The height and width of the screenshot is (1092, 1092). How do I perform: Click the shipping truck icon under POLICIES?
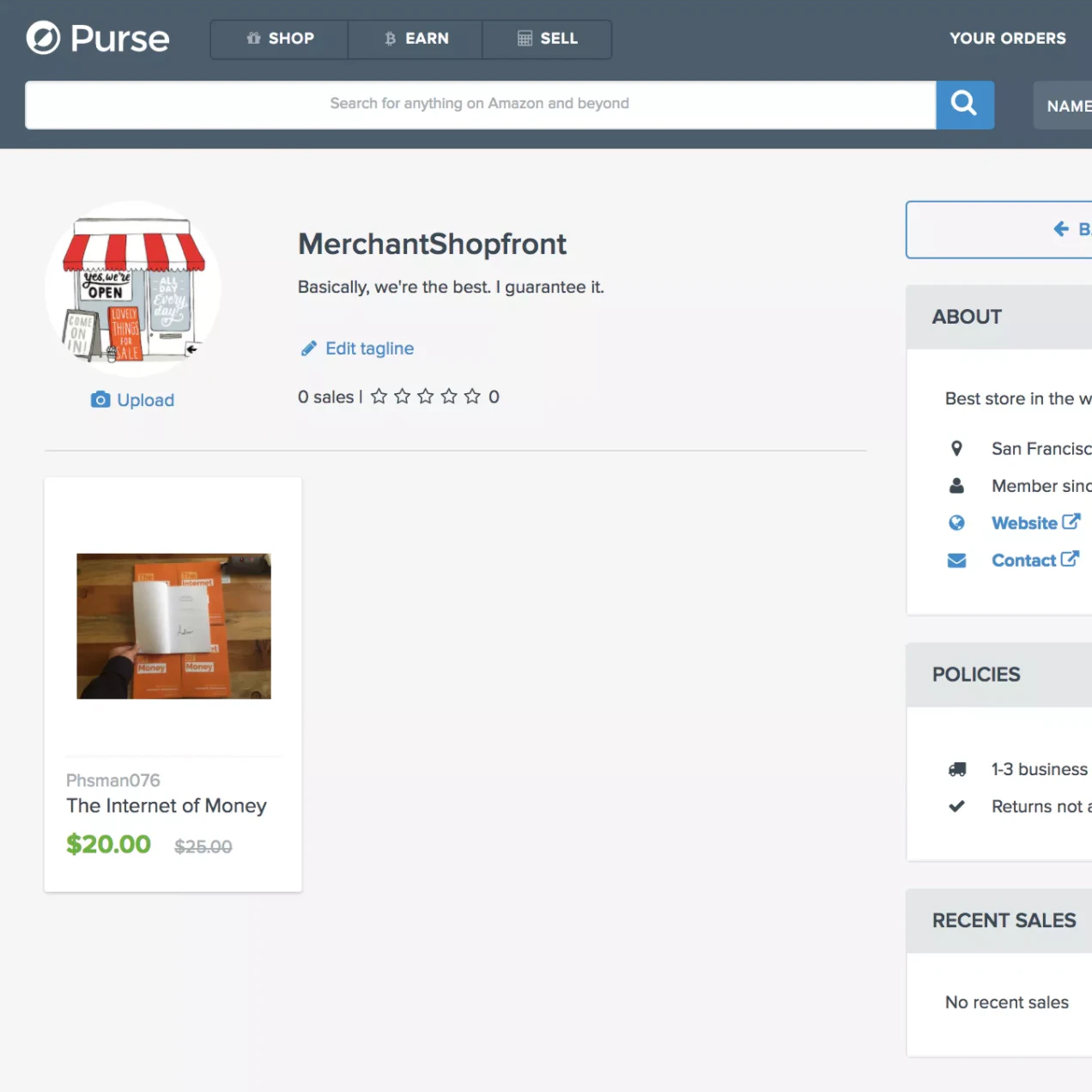coord(957,769)
